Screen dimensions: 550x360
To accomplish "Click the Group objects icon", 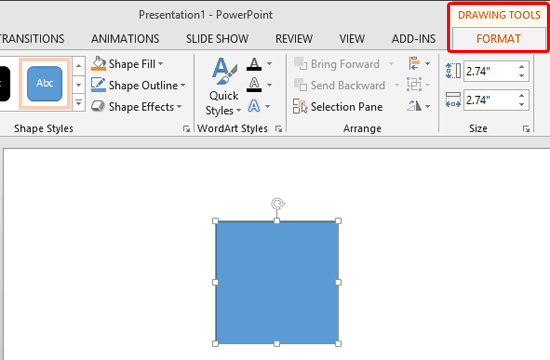I will point(414,85).
